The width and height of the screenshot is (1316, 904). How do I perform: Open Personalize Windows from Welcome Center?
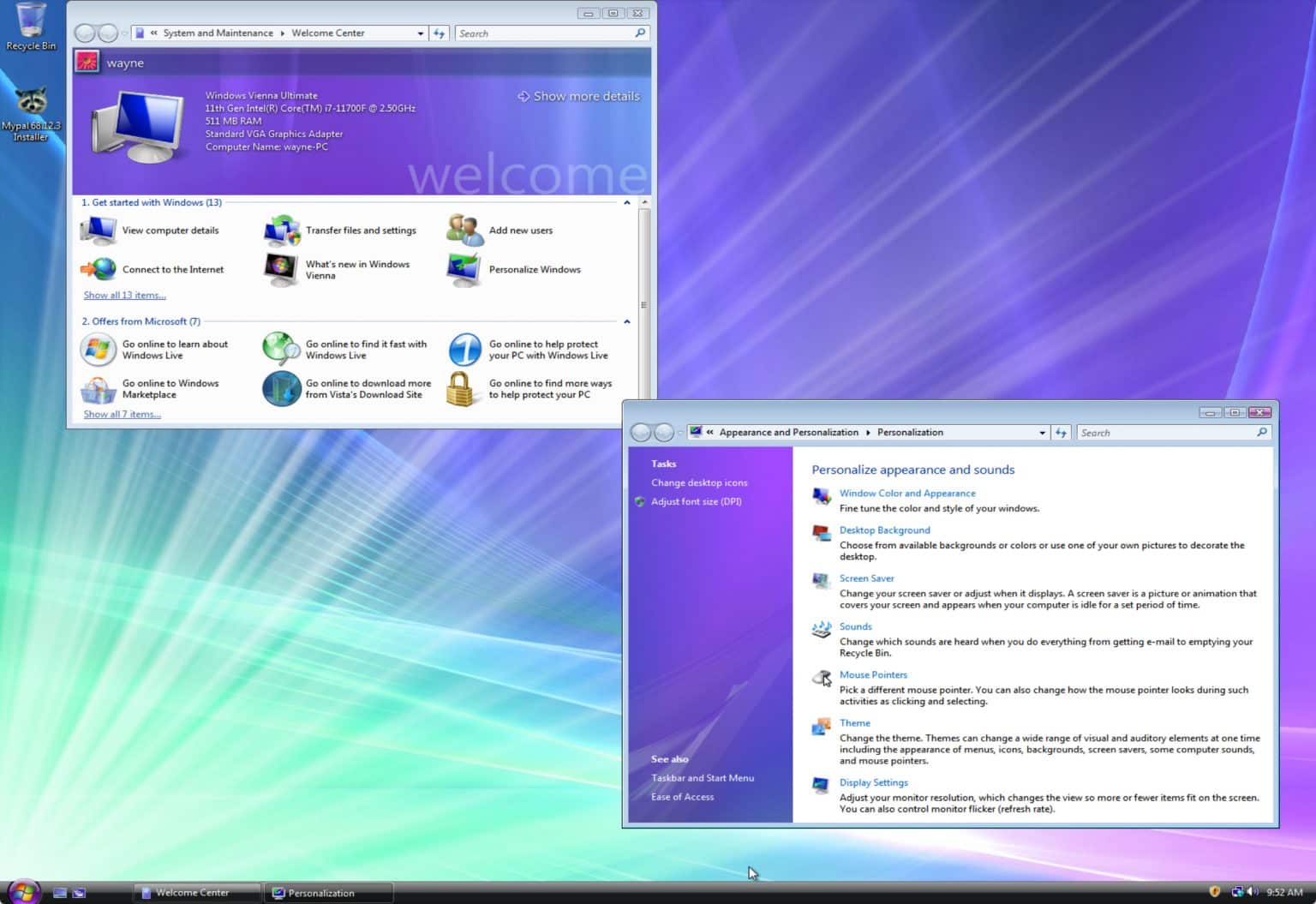tap(464, 269)
